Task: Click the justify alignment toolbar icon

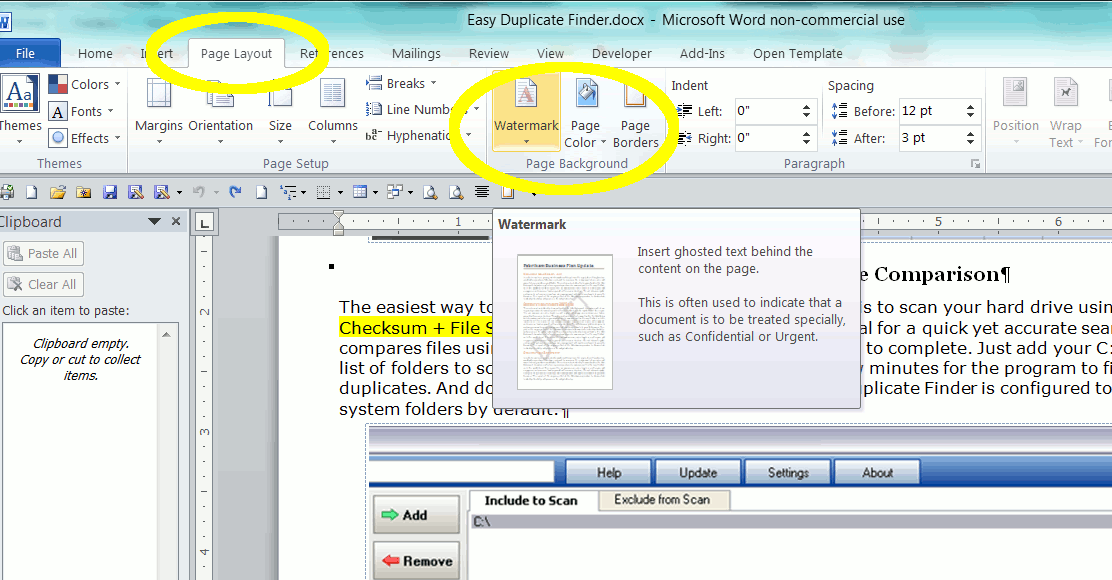Action: 482,191
